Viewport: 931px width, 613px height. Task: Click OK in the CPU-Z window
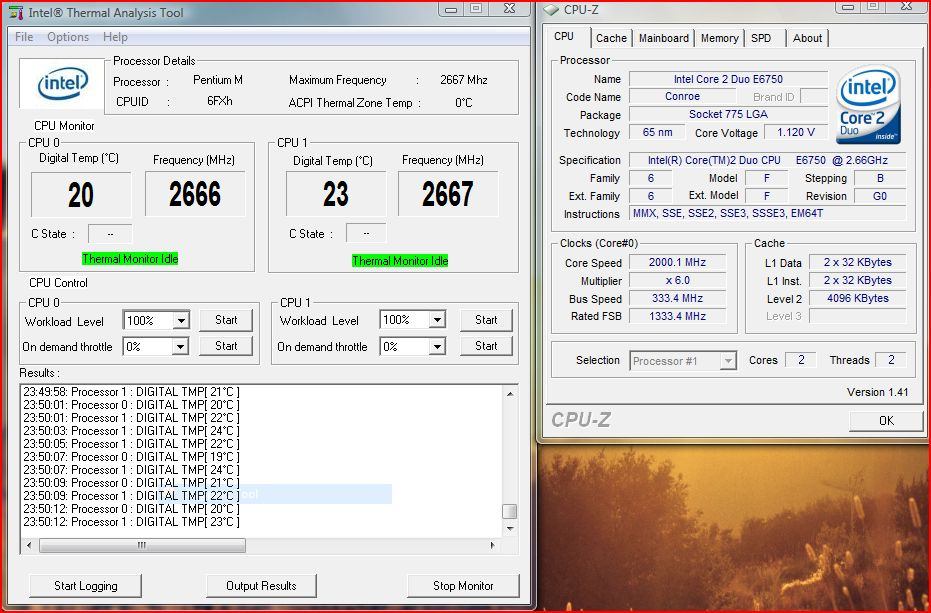point(886,421)
